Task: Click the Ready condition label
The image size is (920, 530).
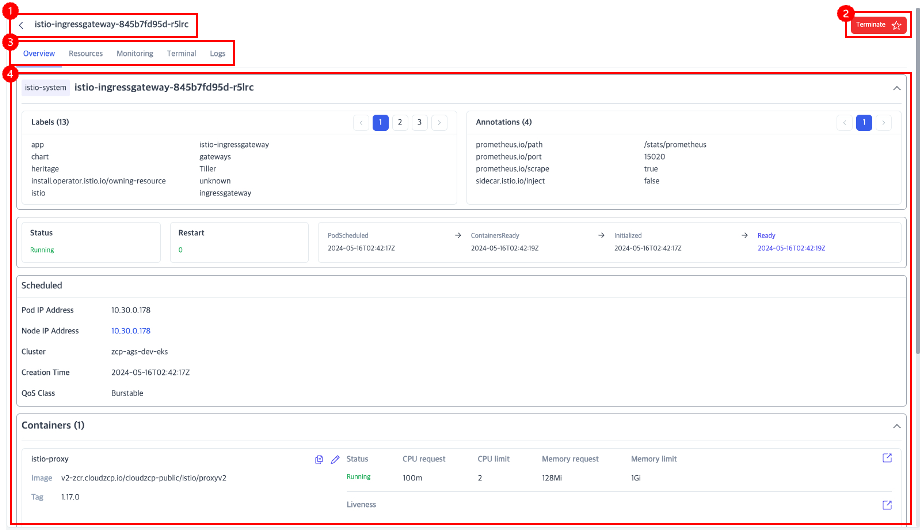Action: [x=766, y=235]
